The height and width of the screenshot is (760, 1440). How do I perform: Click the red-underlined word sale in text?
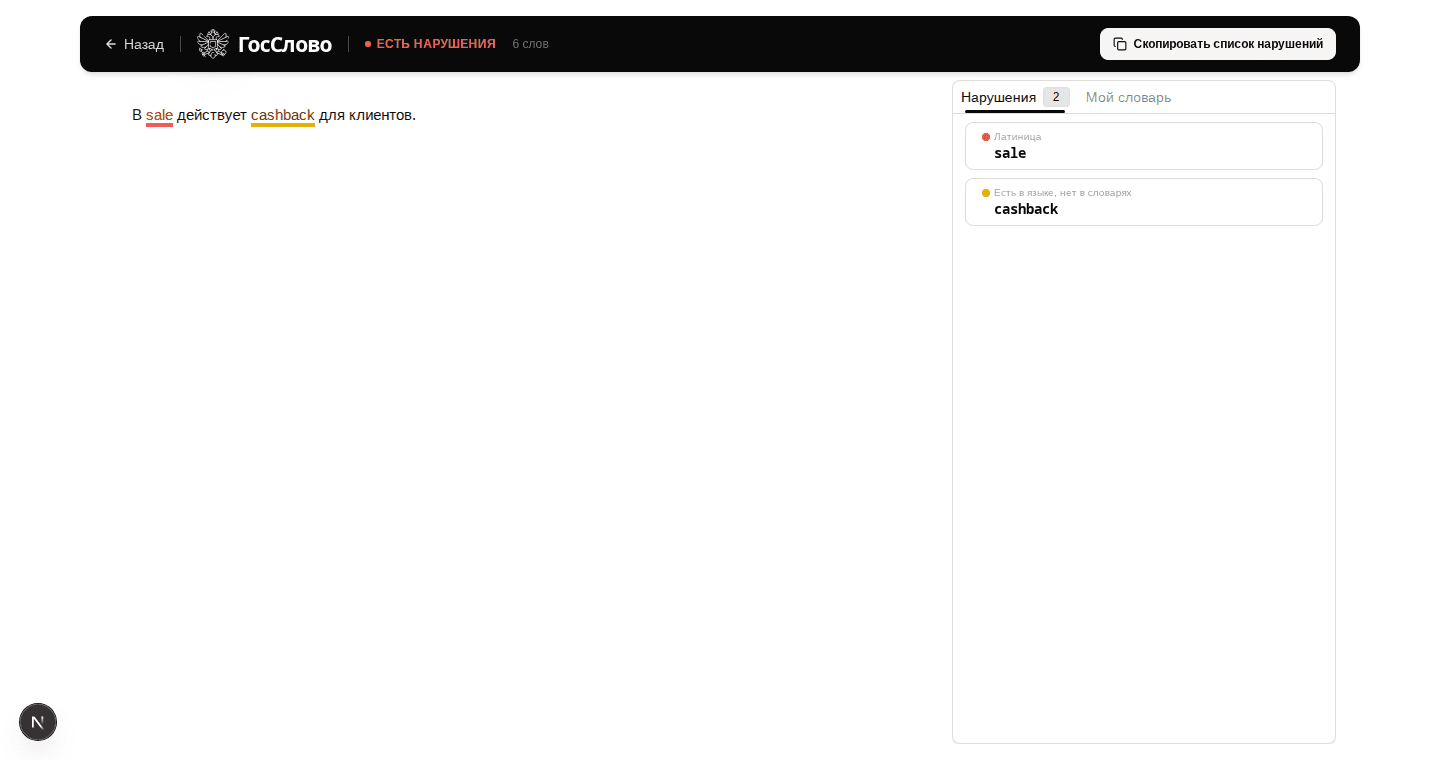[159, 115]
